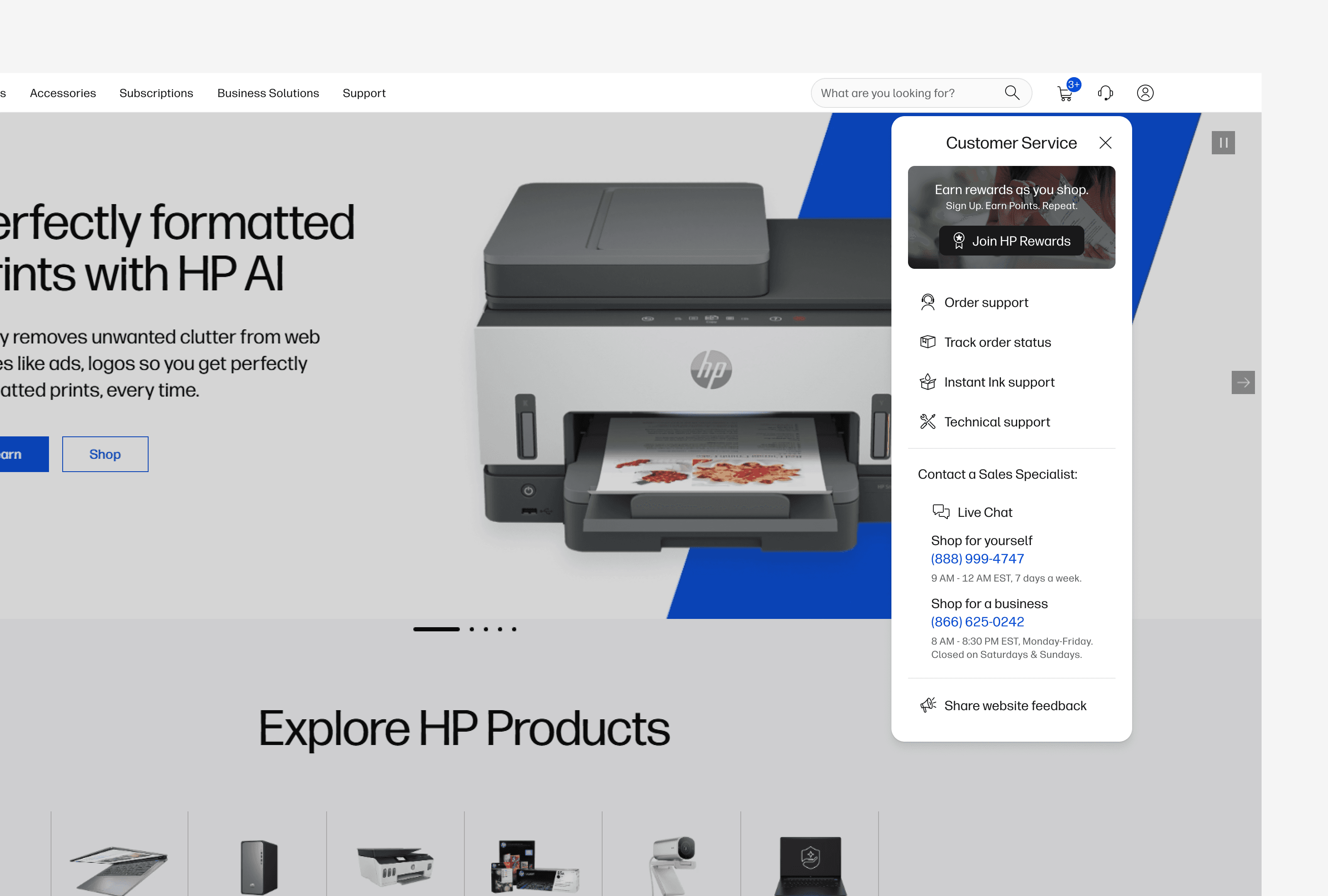Call the (888) 999-4747 phone link
Image resolution: width=1328 pixels, height=896 pixels.
(x=977, y=559)
